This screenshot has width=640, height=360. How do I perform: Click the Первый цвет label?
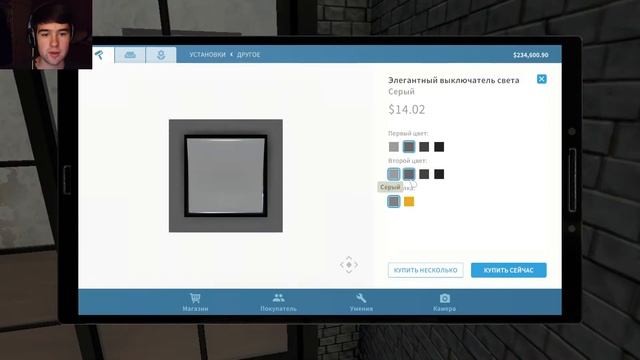coord(408,133)
